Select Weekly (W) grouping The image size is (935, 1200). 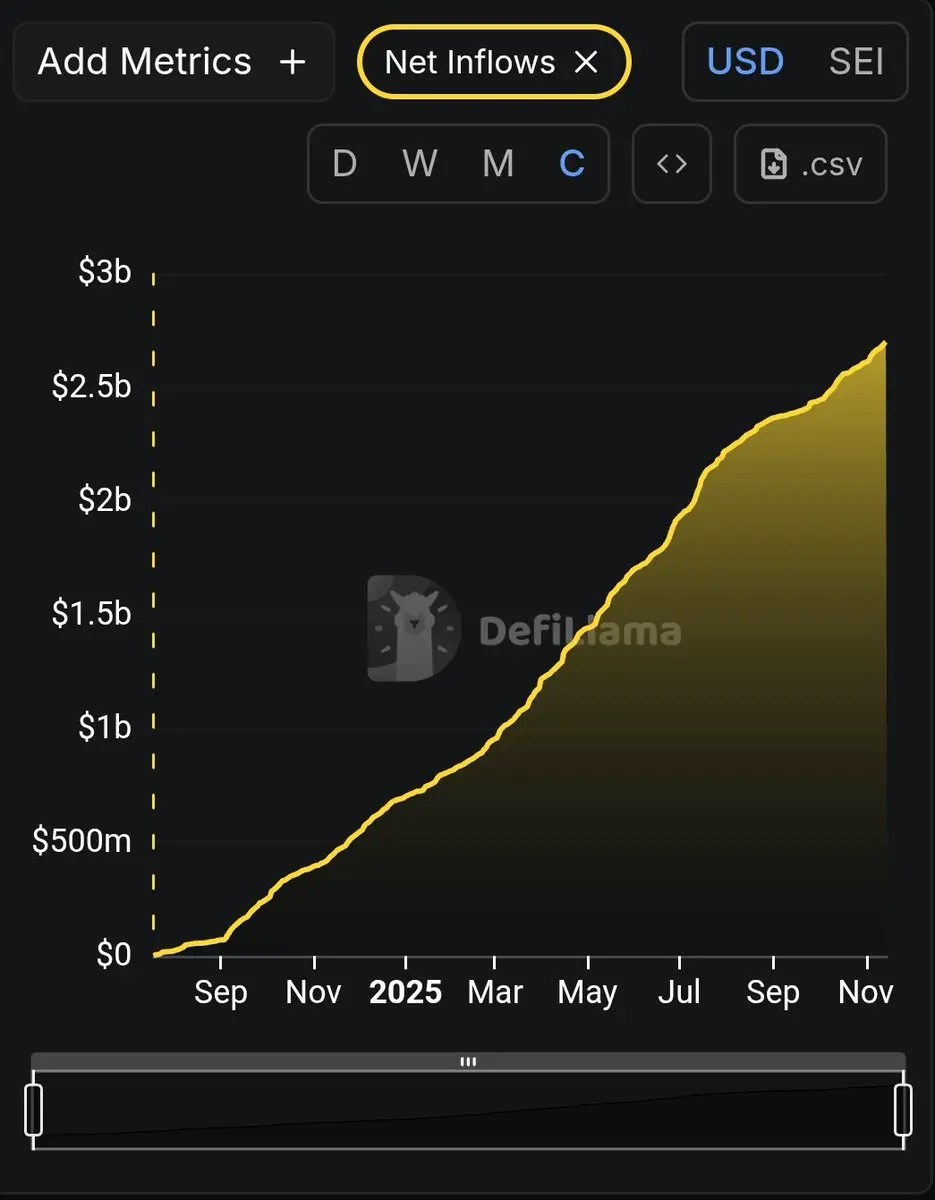point(420,163)
